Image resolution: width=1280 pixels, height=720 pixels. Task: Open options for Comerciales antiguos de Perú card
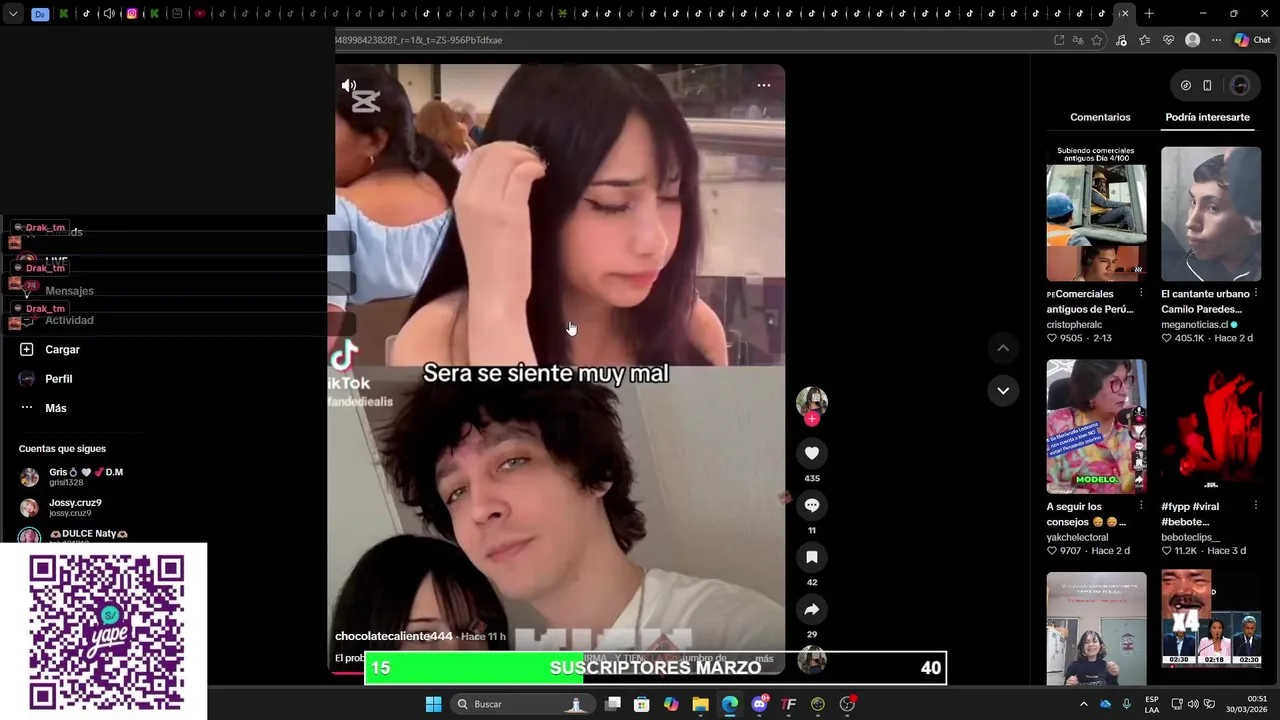click(1141, 294)
